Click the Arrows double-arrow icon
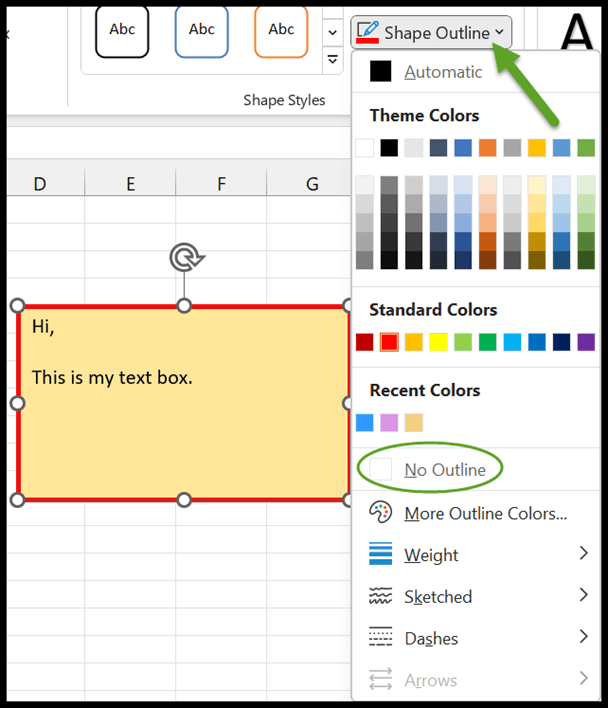The height and width of the screenshot is (708, 608). click(381, 679)
